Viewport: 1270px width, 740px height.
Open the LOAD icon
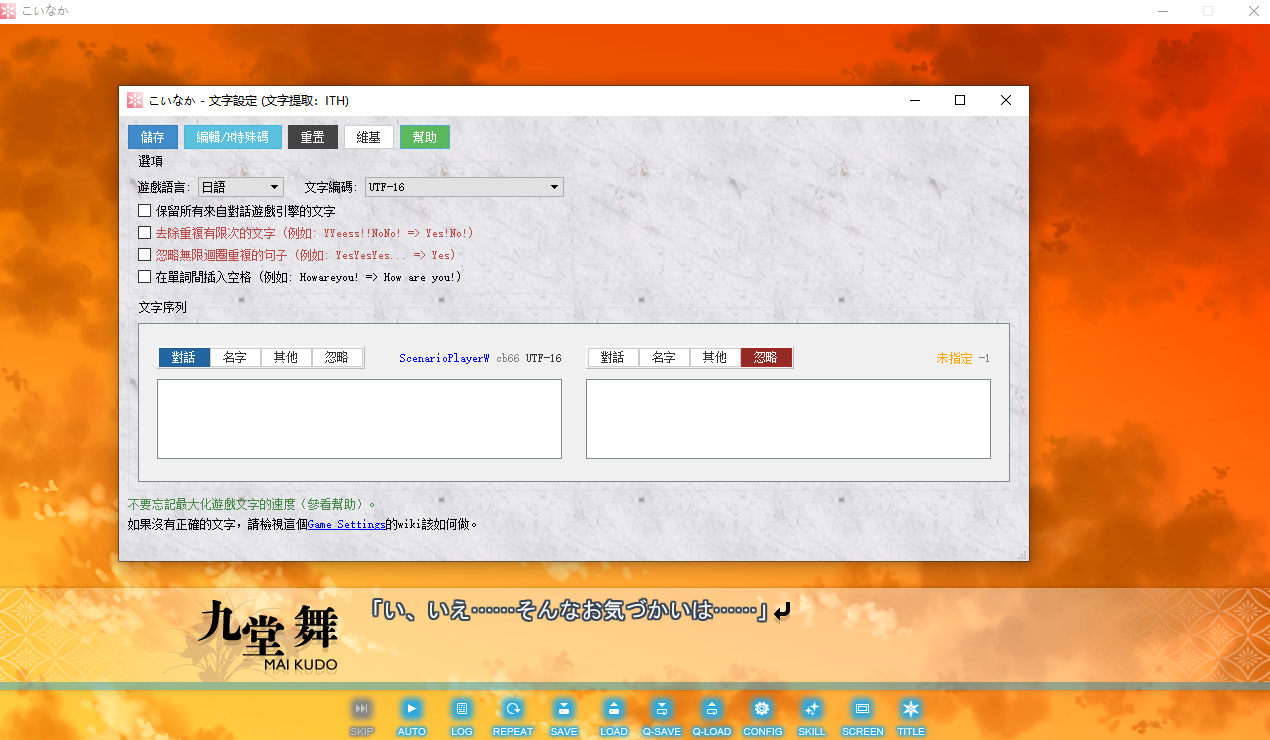point(614,709)
